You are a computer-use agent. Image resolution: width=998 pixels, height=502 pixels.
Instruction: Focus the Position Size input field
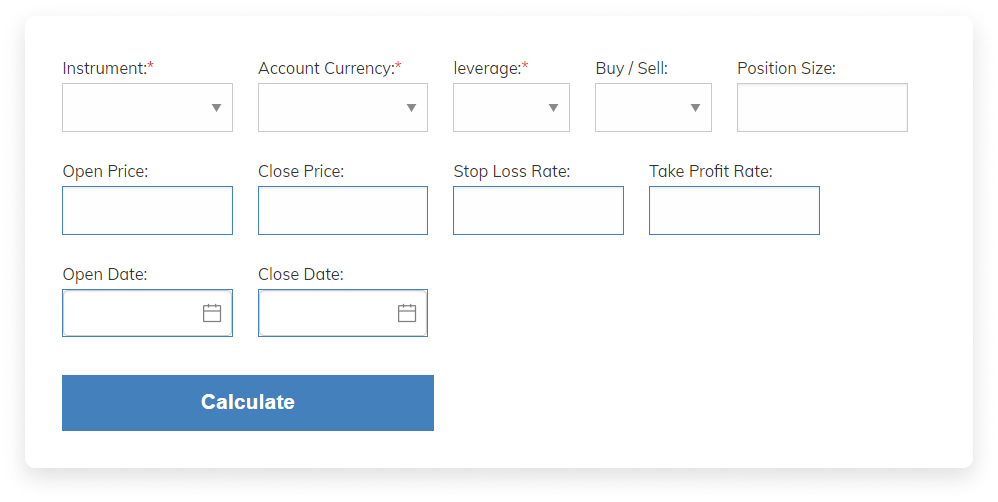pos(822,108)
